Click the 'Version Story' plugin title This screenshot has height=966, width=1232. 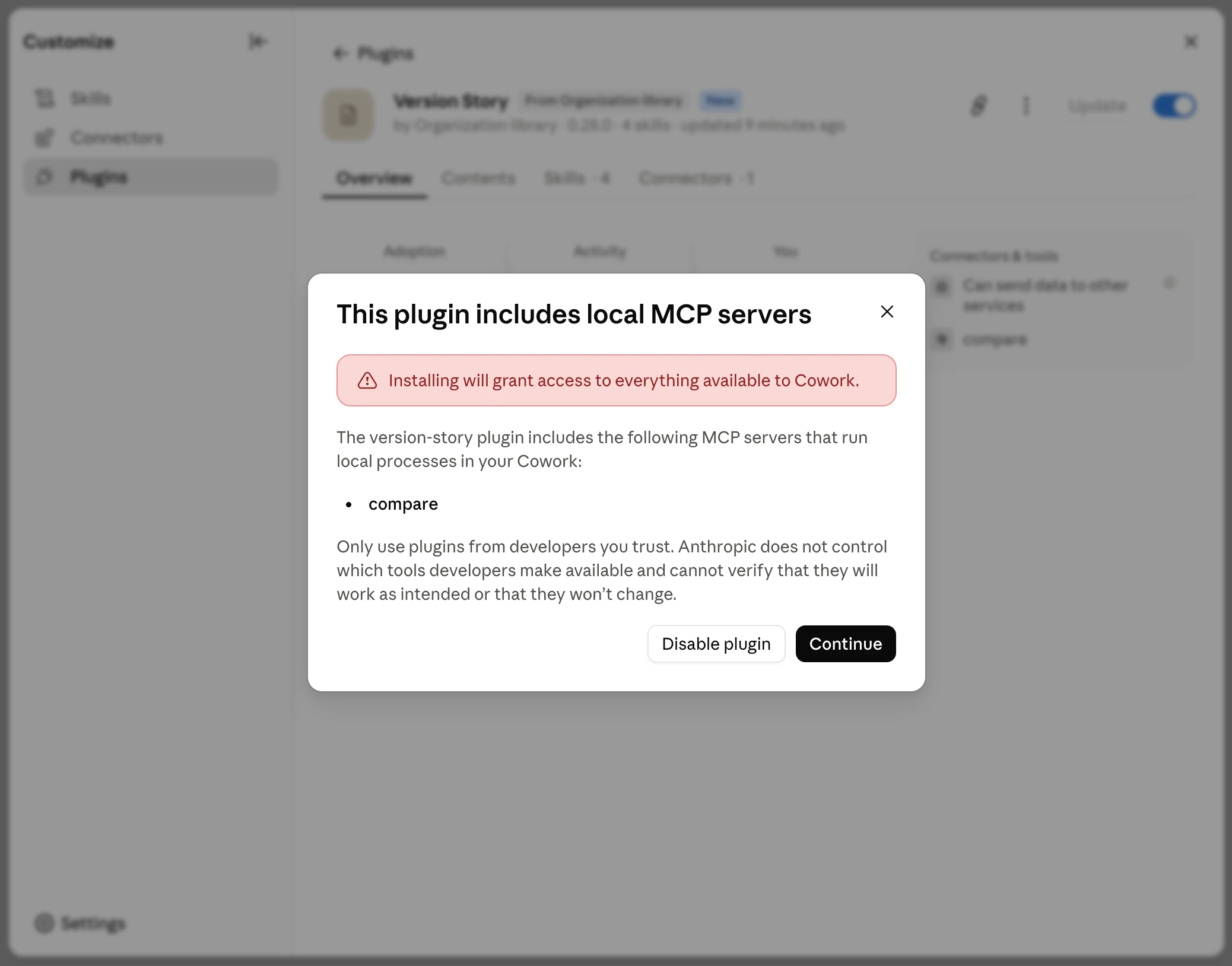point(451,101)
